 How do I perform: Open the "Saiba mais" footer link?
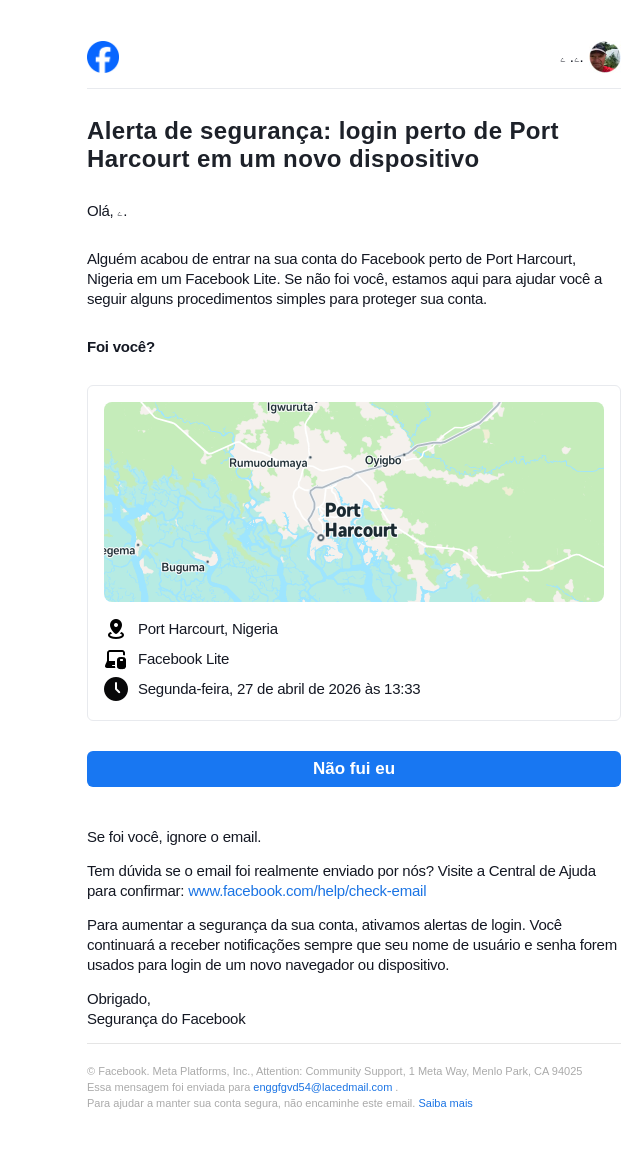pyautogui.click(x=445, y=1103)
